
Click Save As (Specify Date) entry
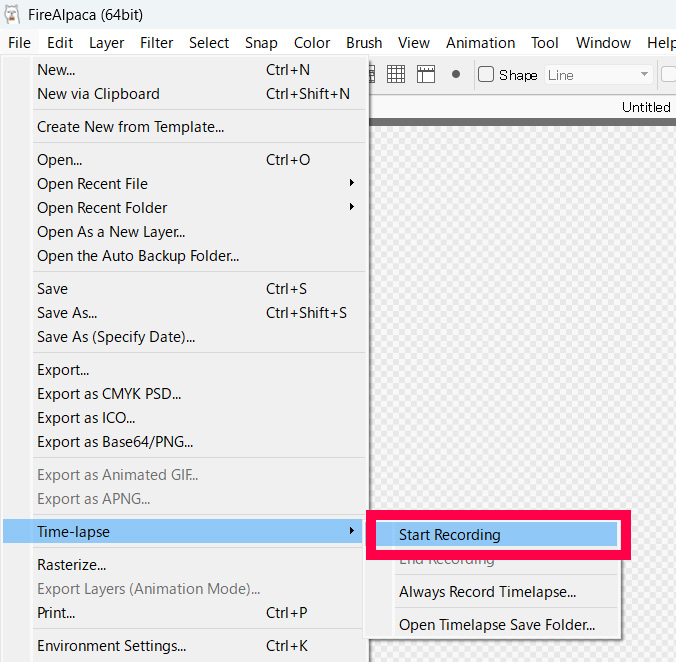point(116,337)
